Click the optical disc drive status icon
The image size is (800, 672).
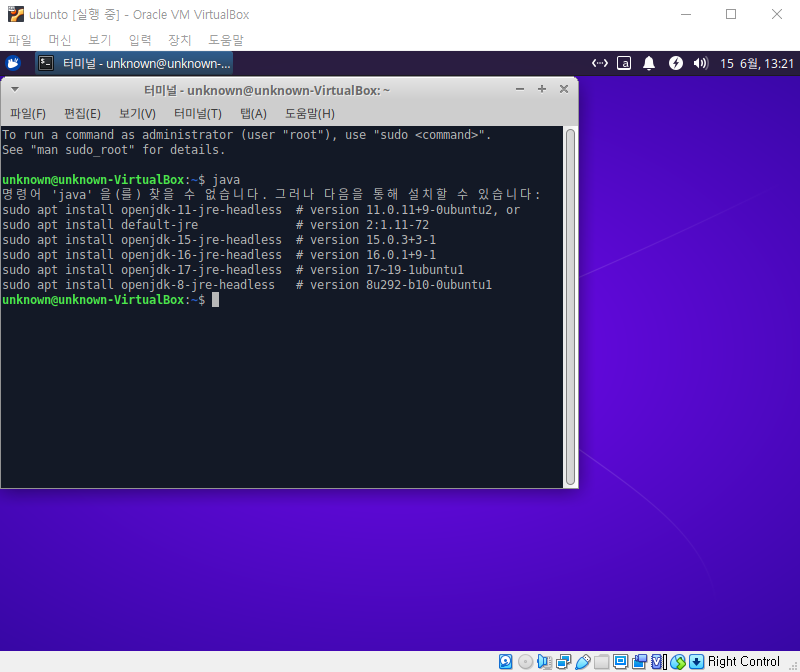pyautogui.click(x=525, y=662)
